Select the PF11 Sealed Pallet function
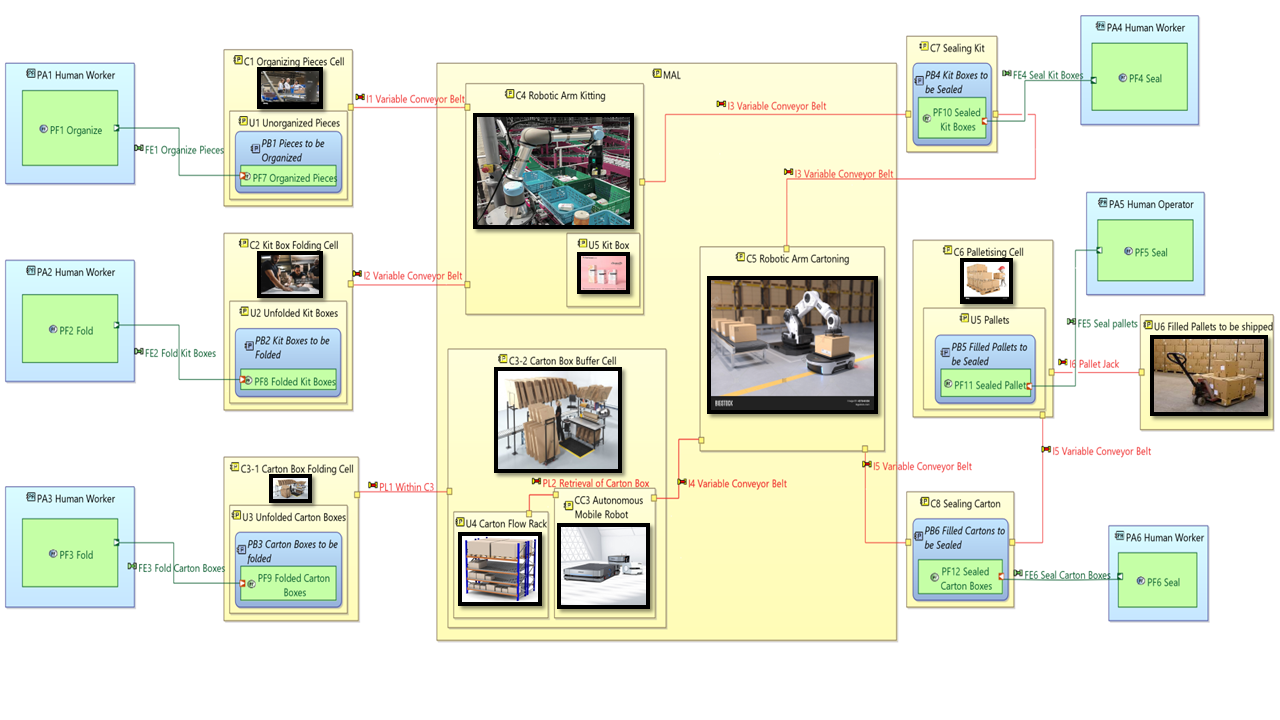Screen dimensions: 1280x720 point(985,384)
